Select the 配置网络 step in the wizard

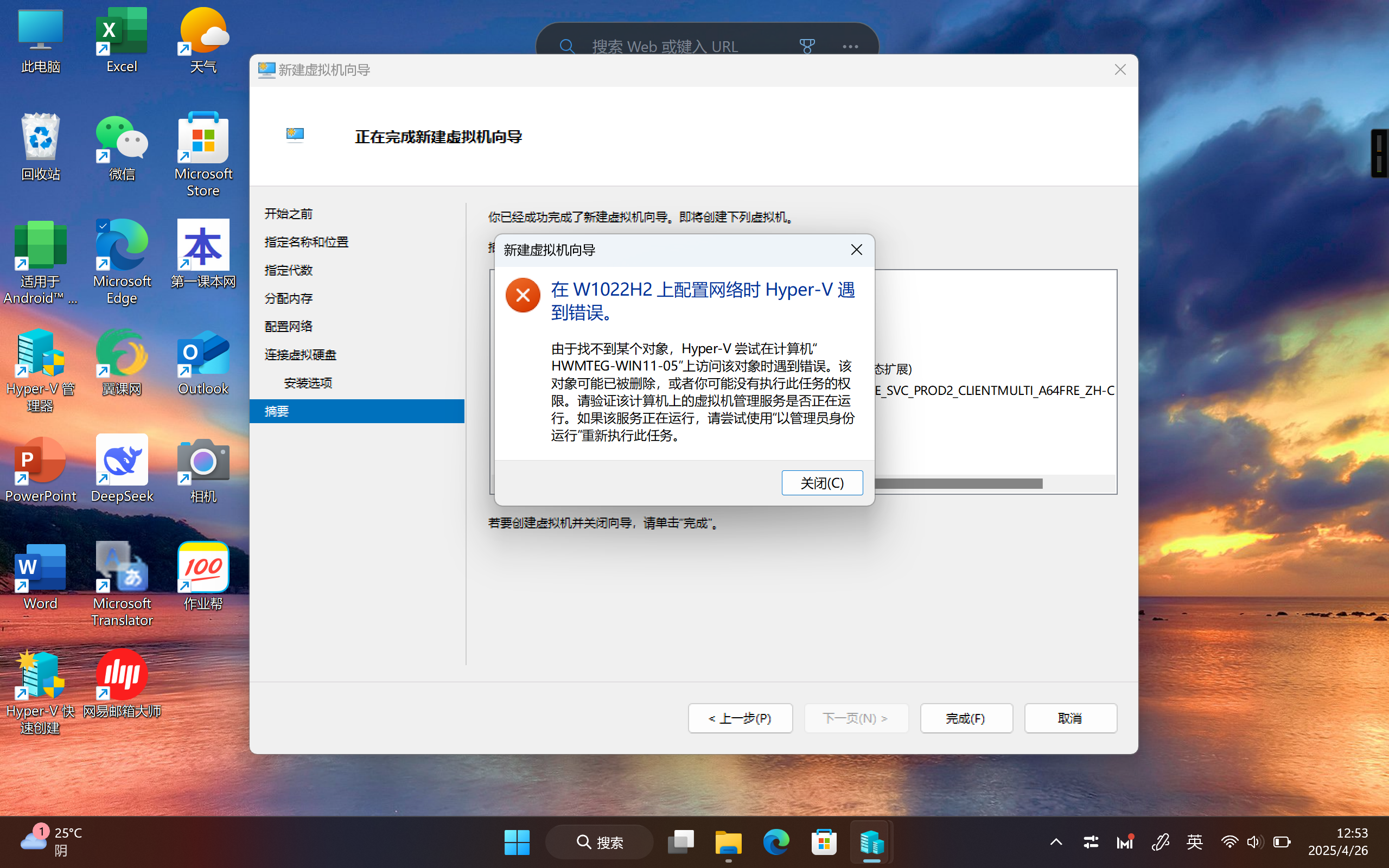tap(288, 325)
